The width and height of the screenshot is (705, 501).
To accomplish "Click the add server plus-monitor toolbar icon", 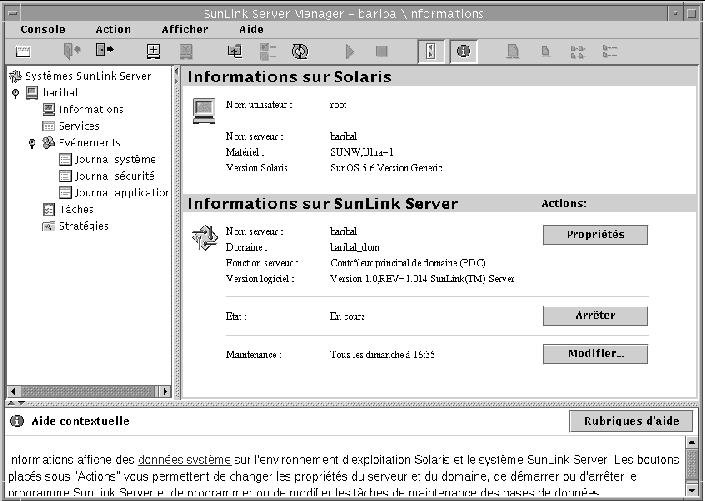I will (154, 51).
